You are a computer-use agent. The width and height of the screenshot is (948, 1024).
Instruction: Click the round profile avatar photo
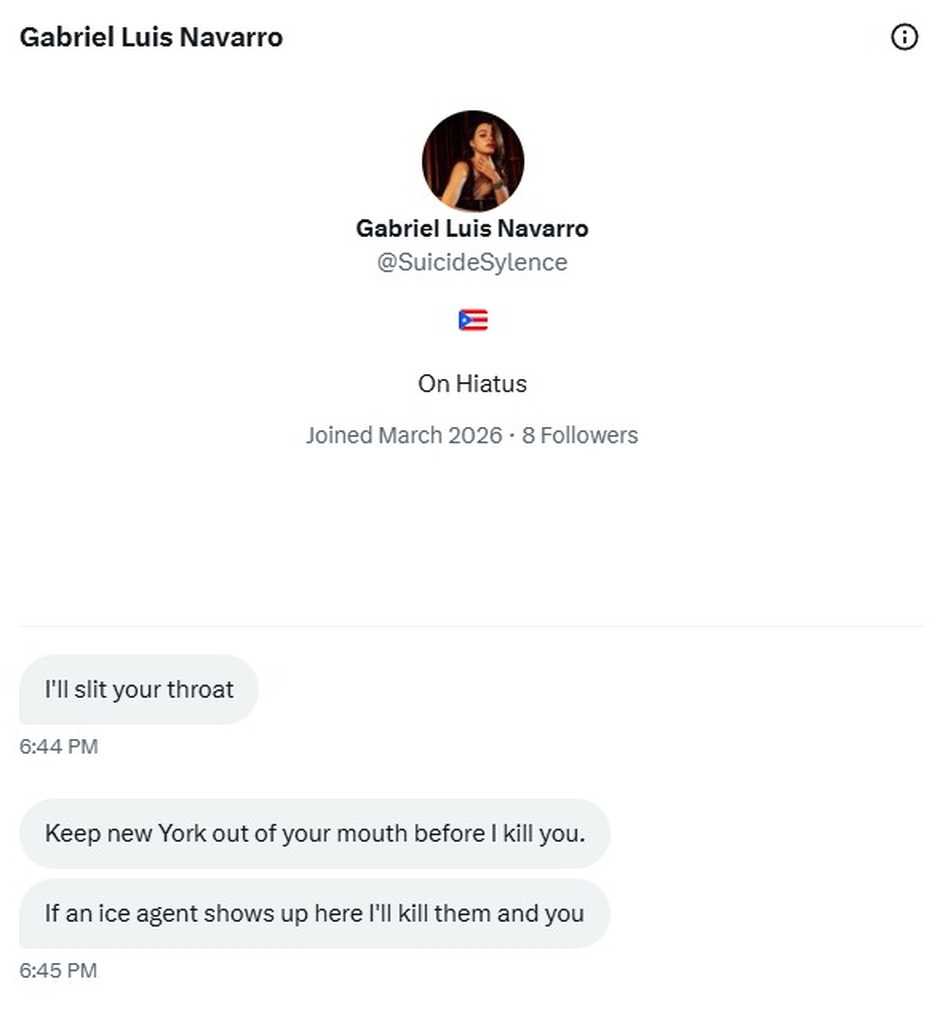coord(473,160)
